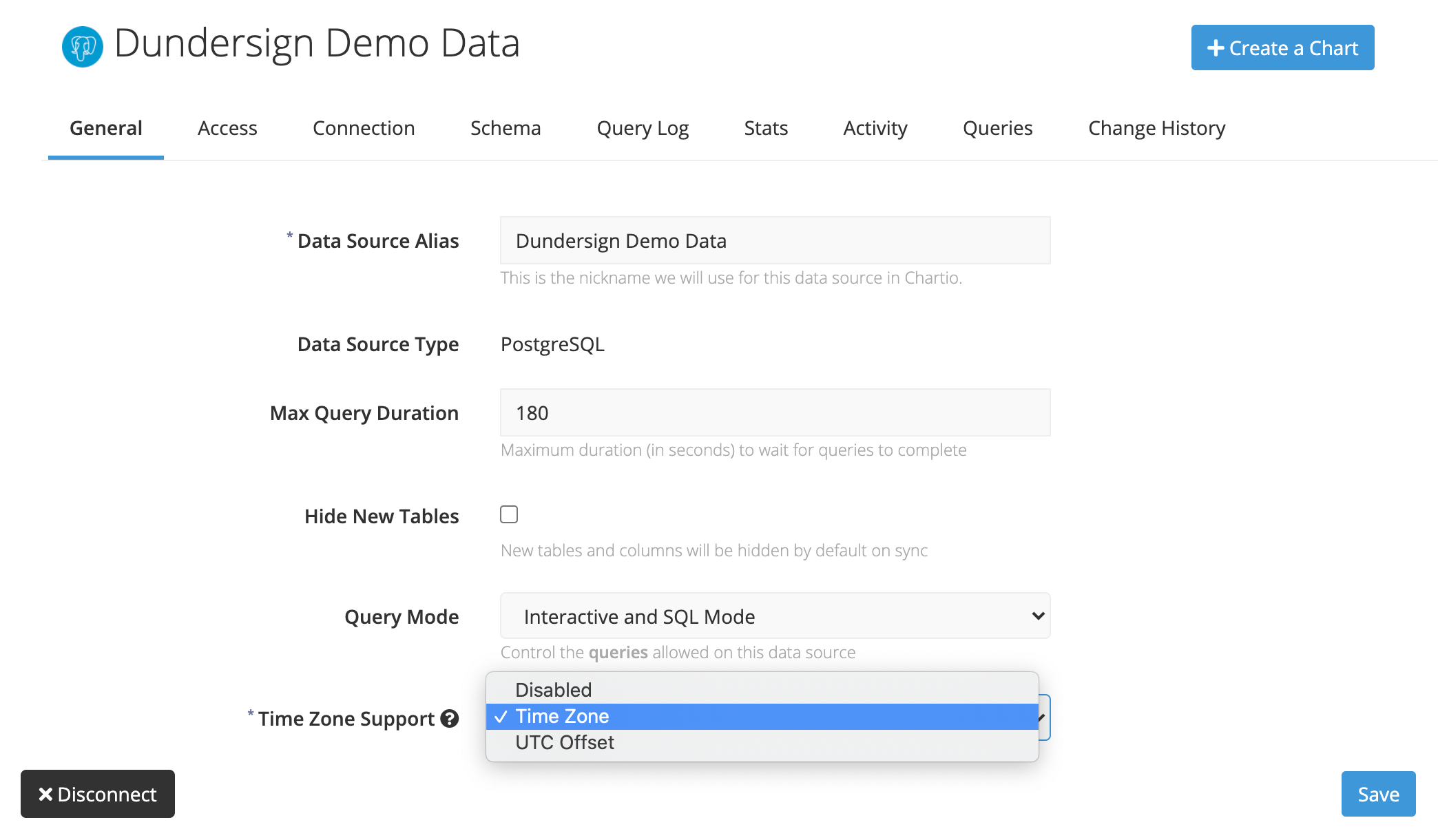Click the PostgreSQL data source type text

(x=552, y=344)
